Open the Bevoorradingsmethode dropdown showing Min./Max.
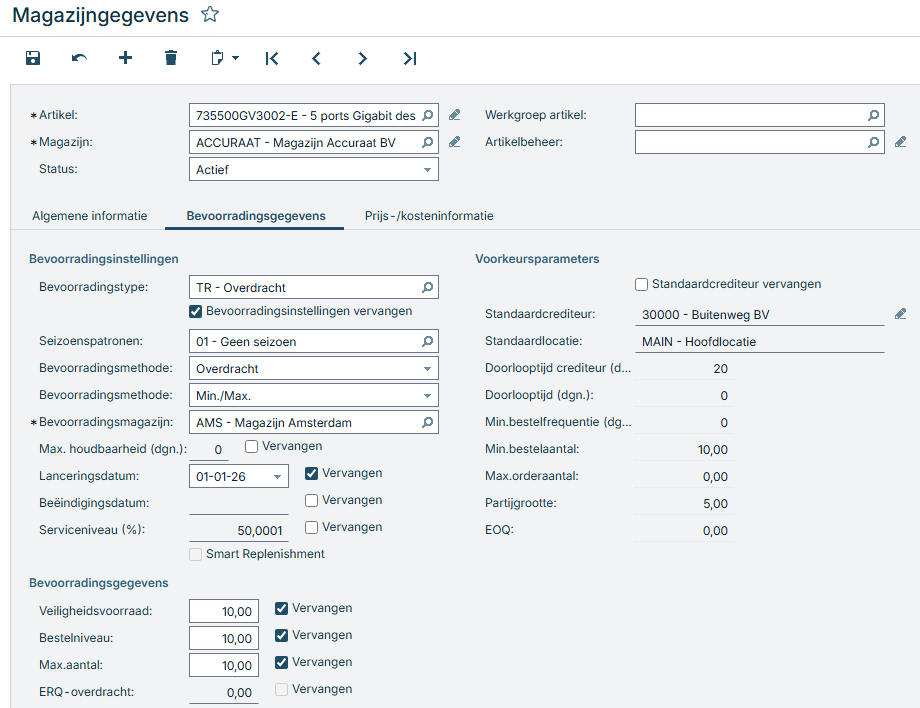Viewport: 920px width, 708px height. coord(427,395)
